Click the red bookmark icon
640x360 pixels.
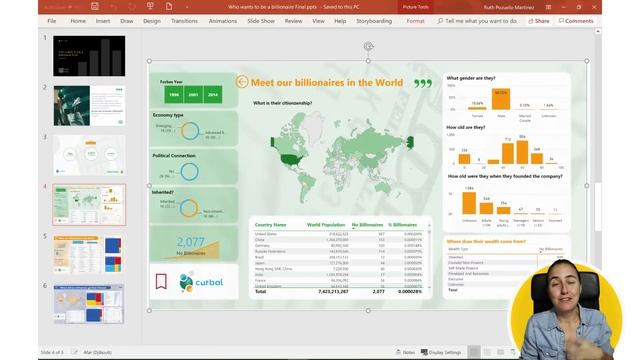coord(161,281)
